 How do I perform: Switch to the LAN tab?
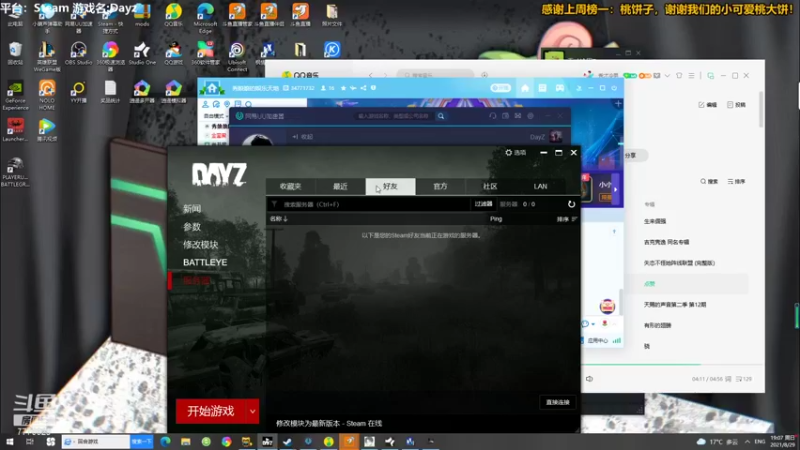tap(540, 187)
